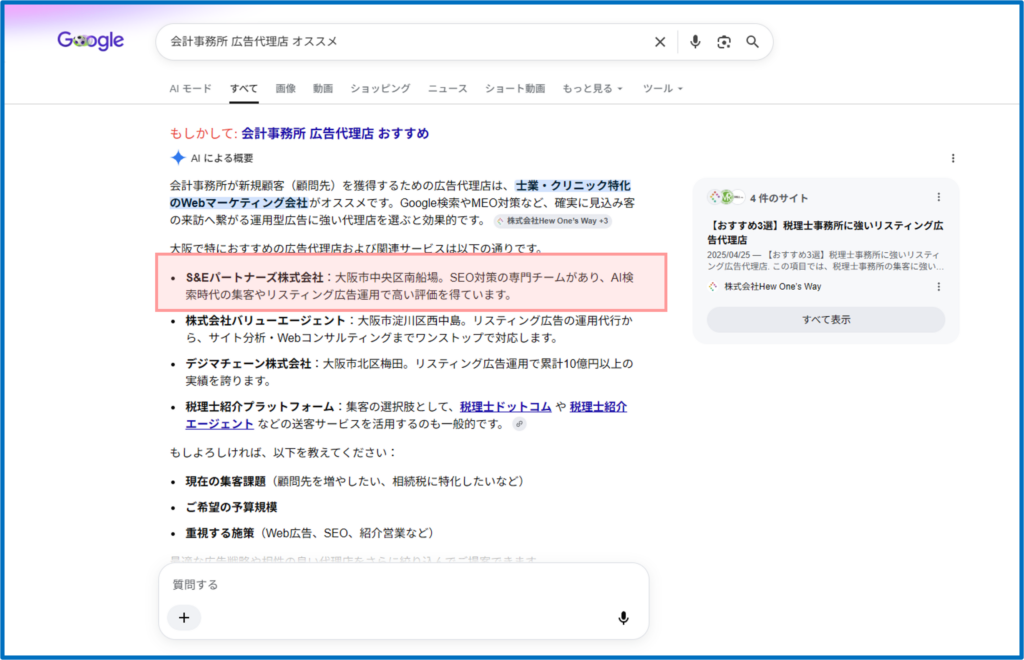Click the 株式会社Hew One's Way source name in card

click(x=773, y=287)
